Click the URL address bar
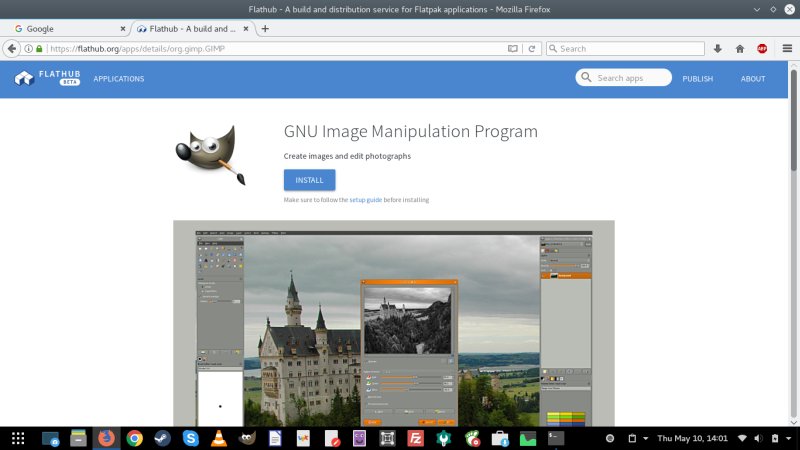The height and width of the screenshot is (450, 800). coord(276,48)
